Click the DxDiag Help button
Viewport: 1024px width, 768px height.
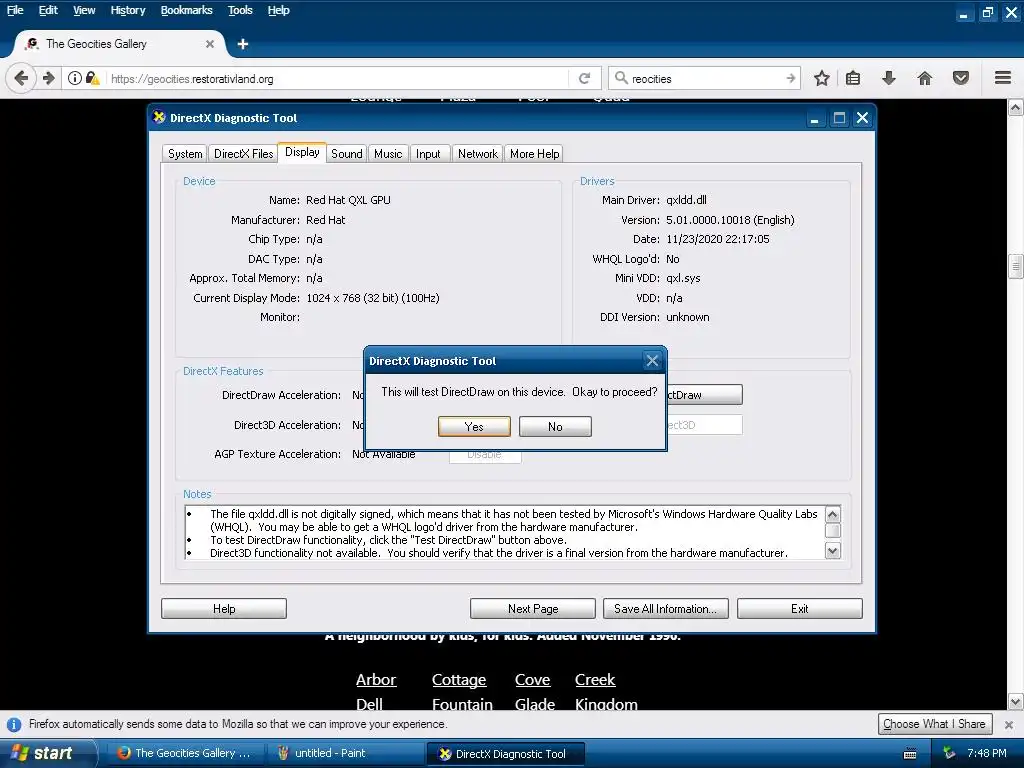[x=224, y=609]
